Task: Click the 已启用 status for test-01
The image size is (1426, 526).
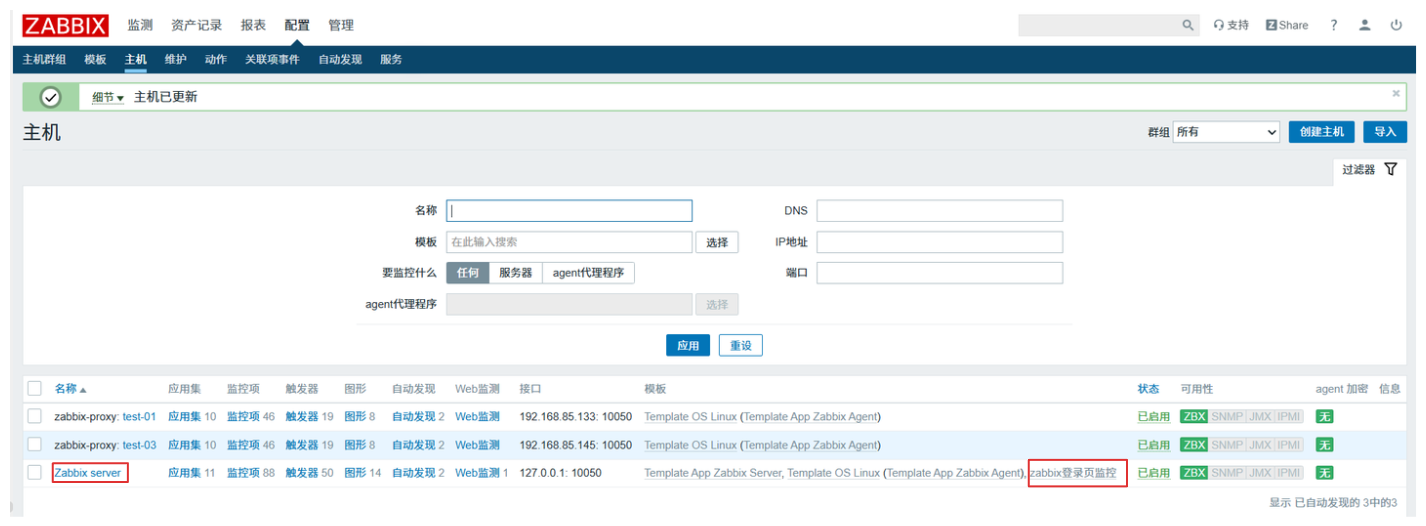Action: tap(1154, 417)
